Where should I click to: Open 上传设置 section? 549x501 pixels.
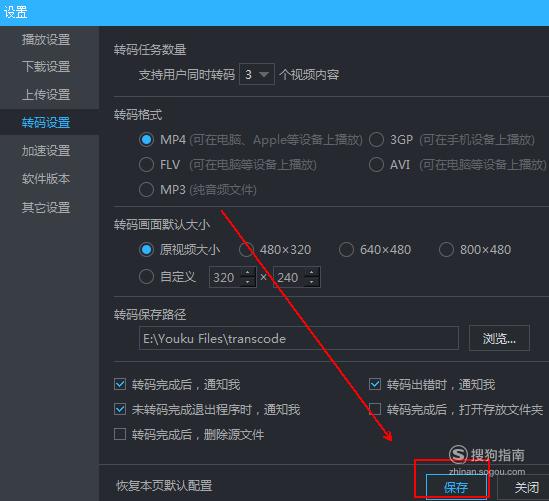46,95
